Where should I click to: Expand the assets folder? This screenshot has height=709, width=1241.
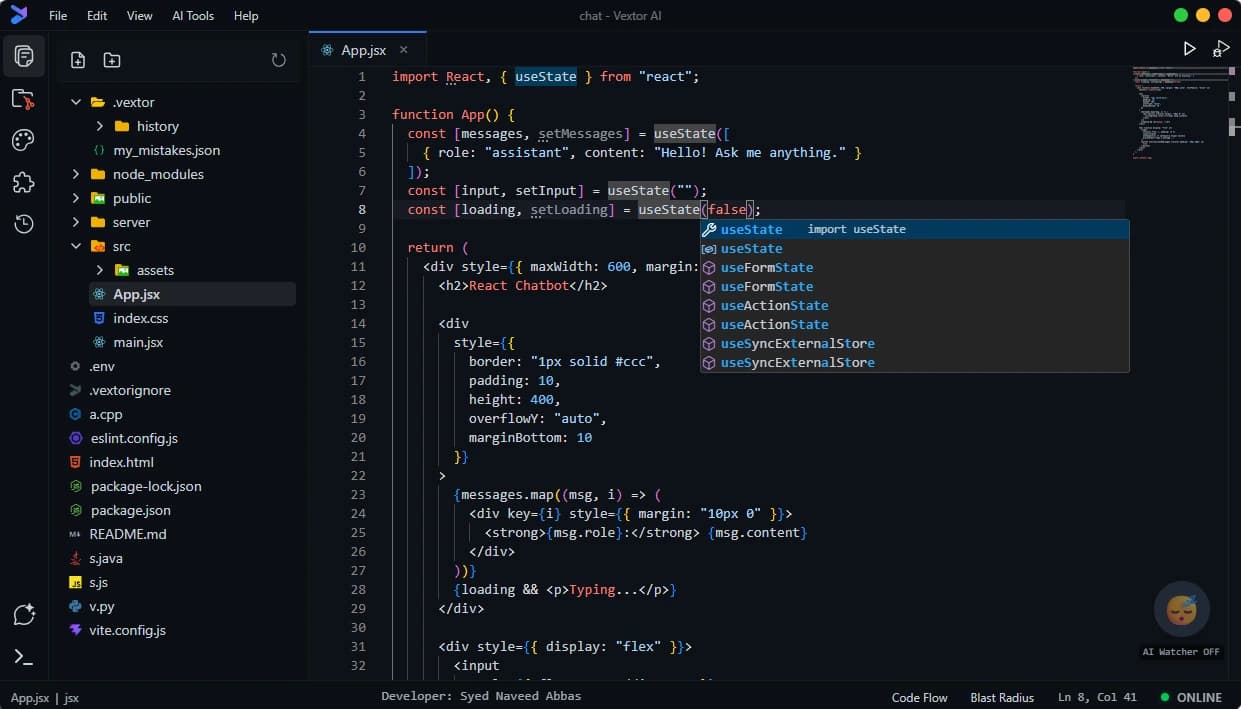click(100, 270)
